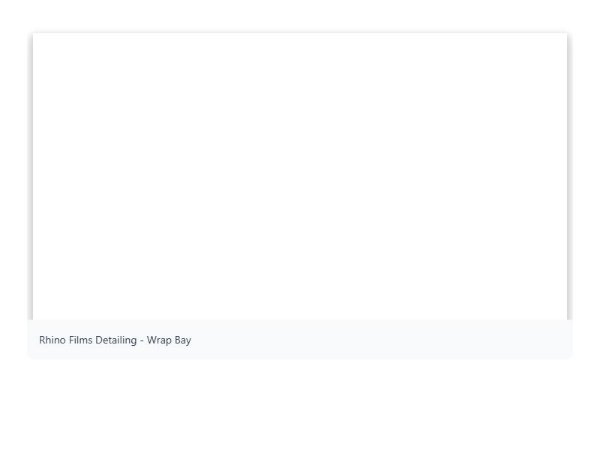Click the top-left corner of the image frame

[35, 36]
